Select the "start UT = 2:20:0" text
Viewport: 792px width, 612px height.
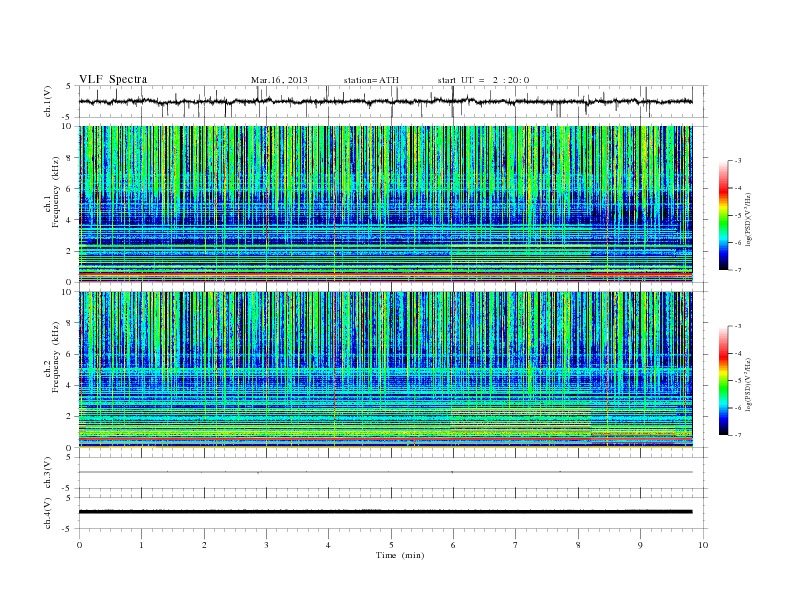(483, 80)
